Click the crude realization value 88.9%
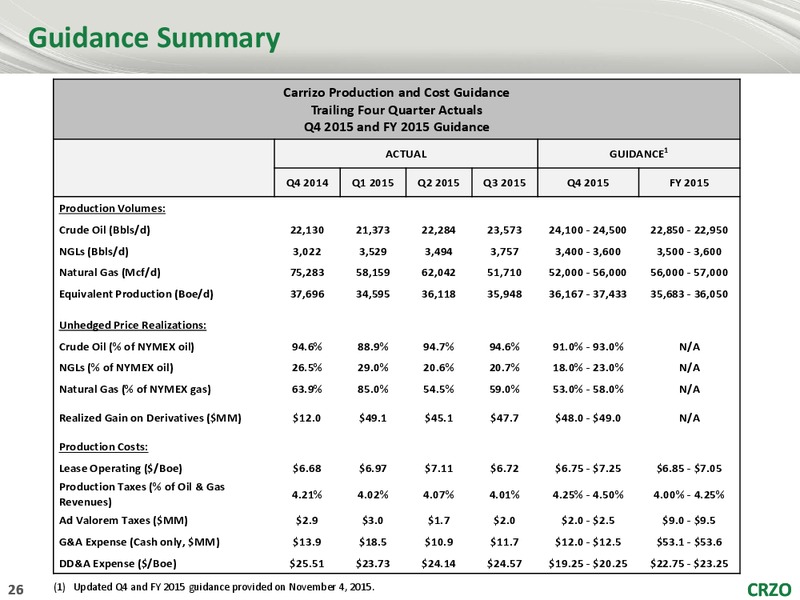 (373, 347)
